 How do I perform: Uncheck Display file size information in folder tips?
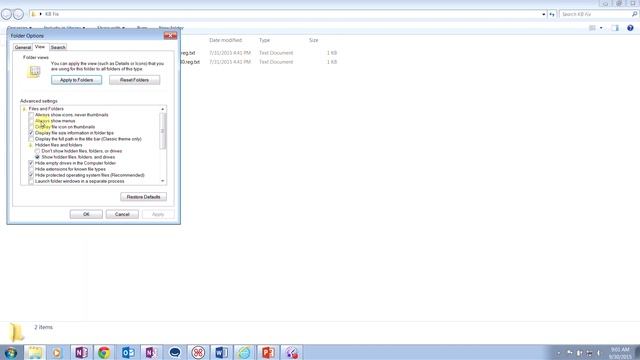coord(31,133)
